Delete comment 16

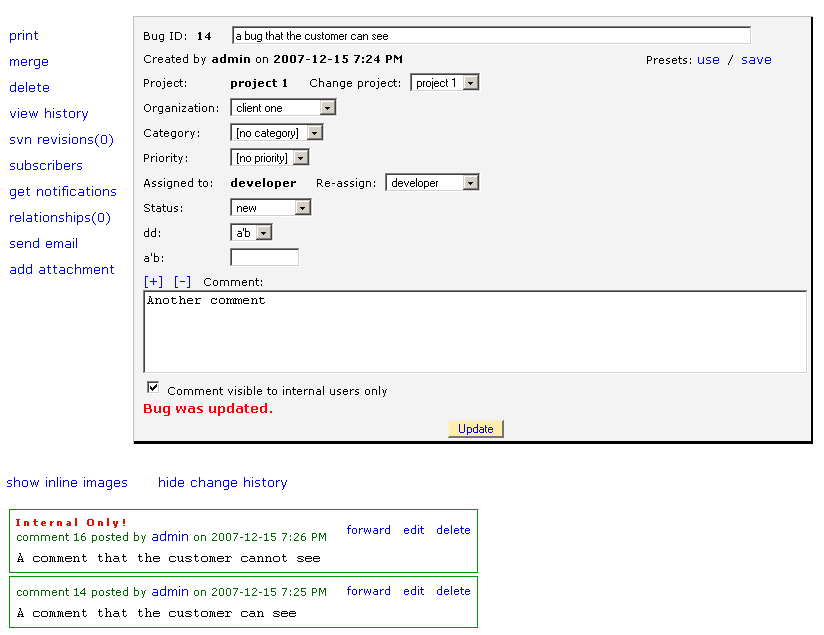point(453,530)
